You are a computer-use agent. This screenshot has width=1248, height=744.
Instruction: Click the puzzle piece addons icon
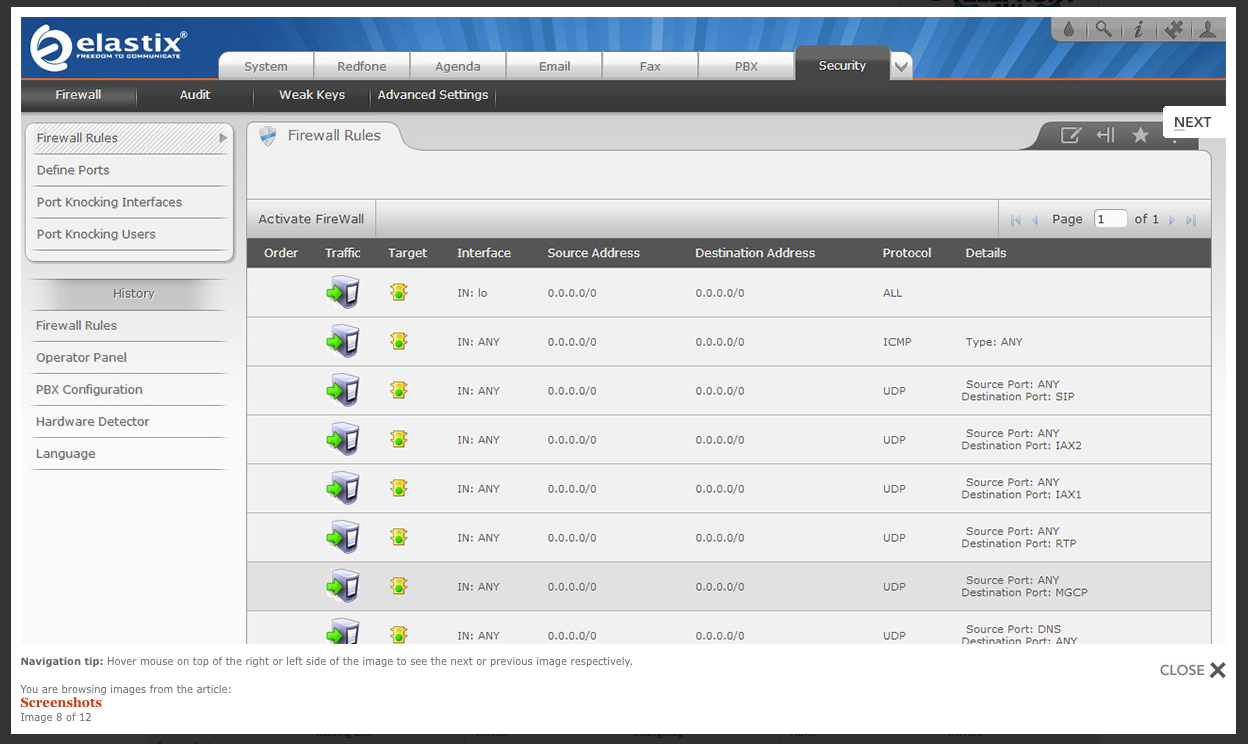pyautogui.click(x=1174, y=29)
